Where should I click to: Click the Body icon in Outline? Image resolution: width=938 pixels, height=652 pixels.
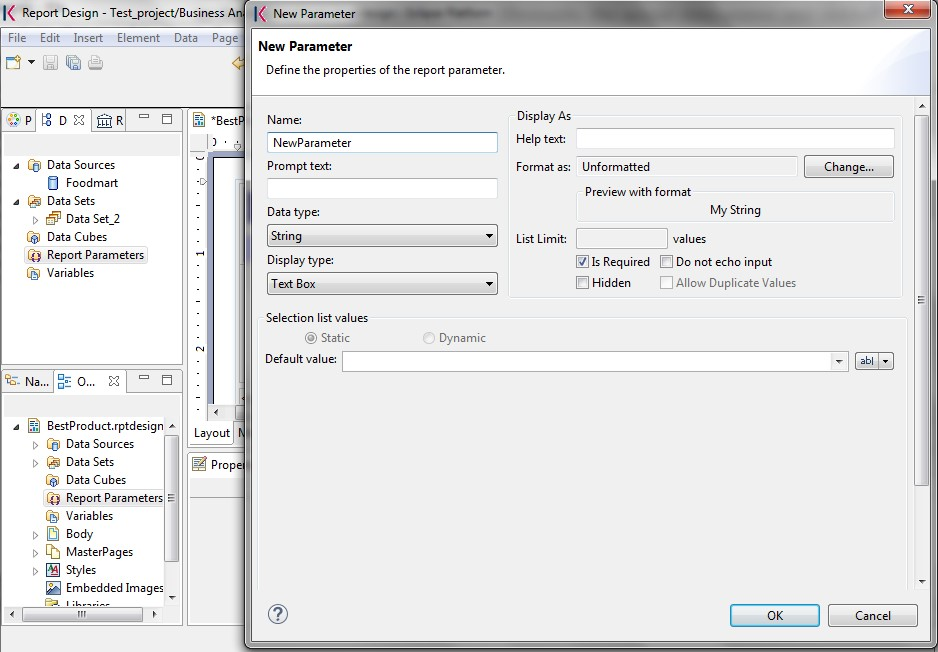point(53,534)
